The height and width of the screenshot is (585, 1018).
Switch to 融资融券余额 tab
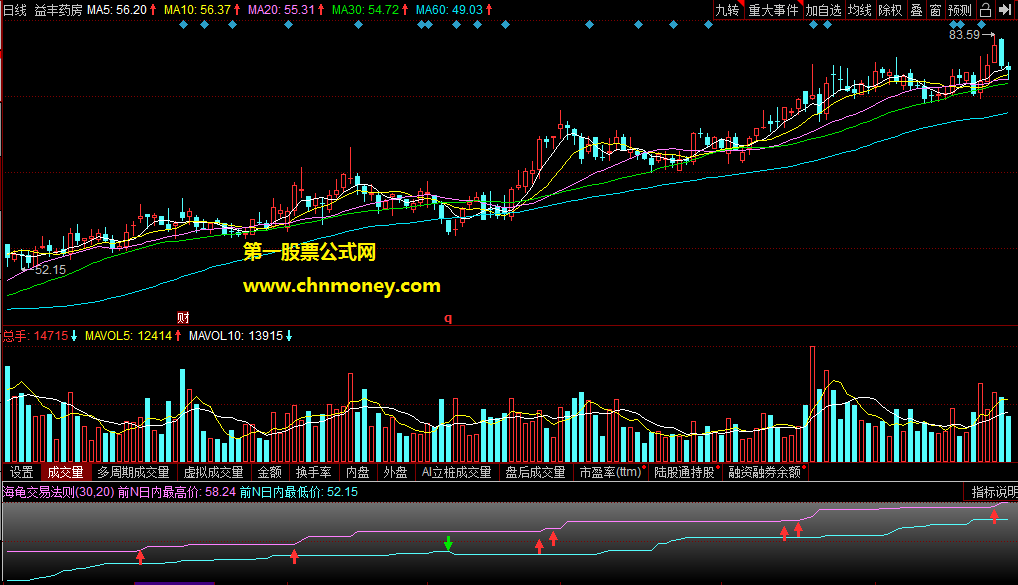point(765,472)
